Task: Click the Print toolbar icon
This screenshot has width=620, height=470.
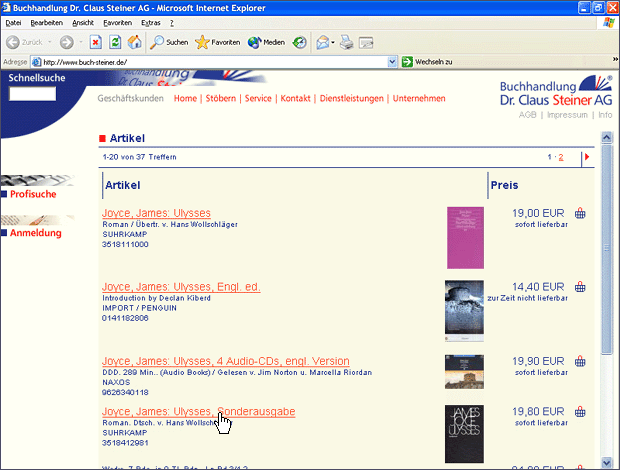Action: point(347,42)
